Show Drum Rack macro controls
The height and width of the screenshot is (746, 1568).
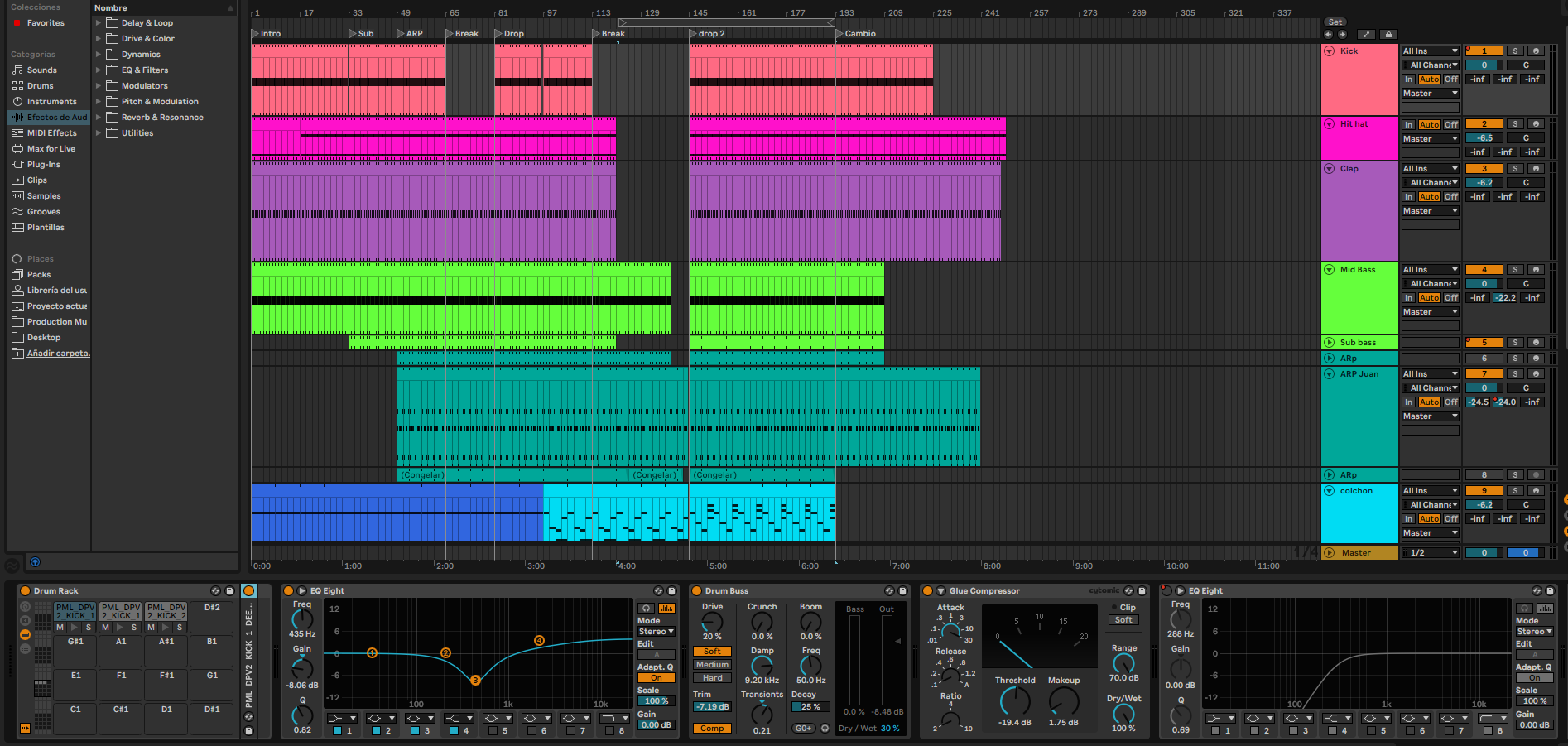(x=25, y=606)
